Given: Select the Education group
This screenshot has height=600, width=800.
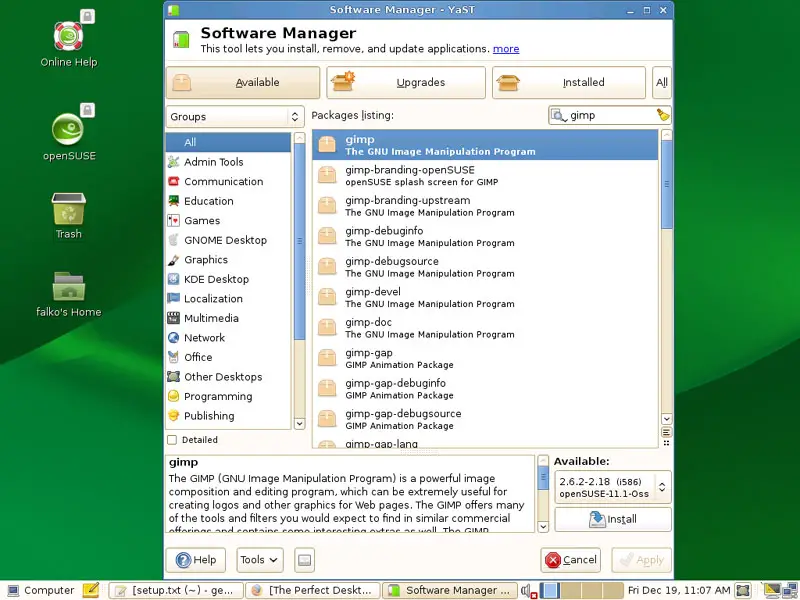Looking at the screenshot, I should (229, 201).
